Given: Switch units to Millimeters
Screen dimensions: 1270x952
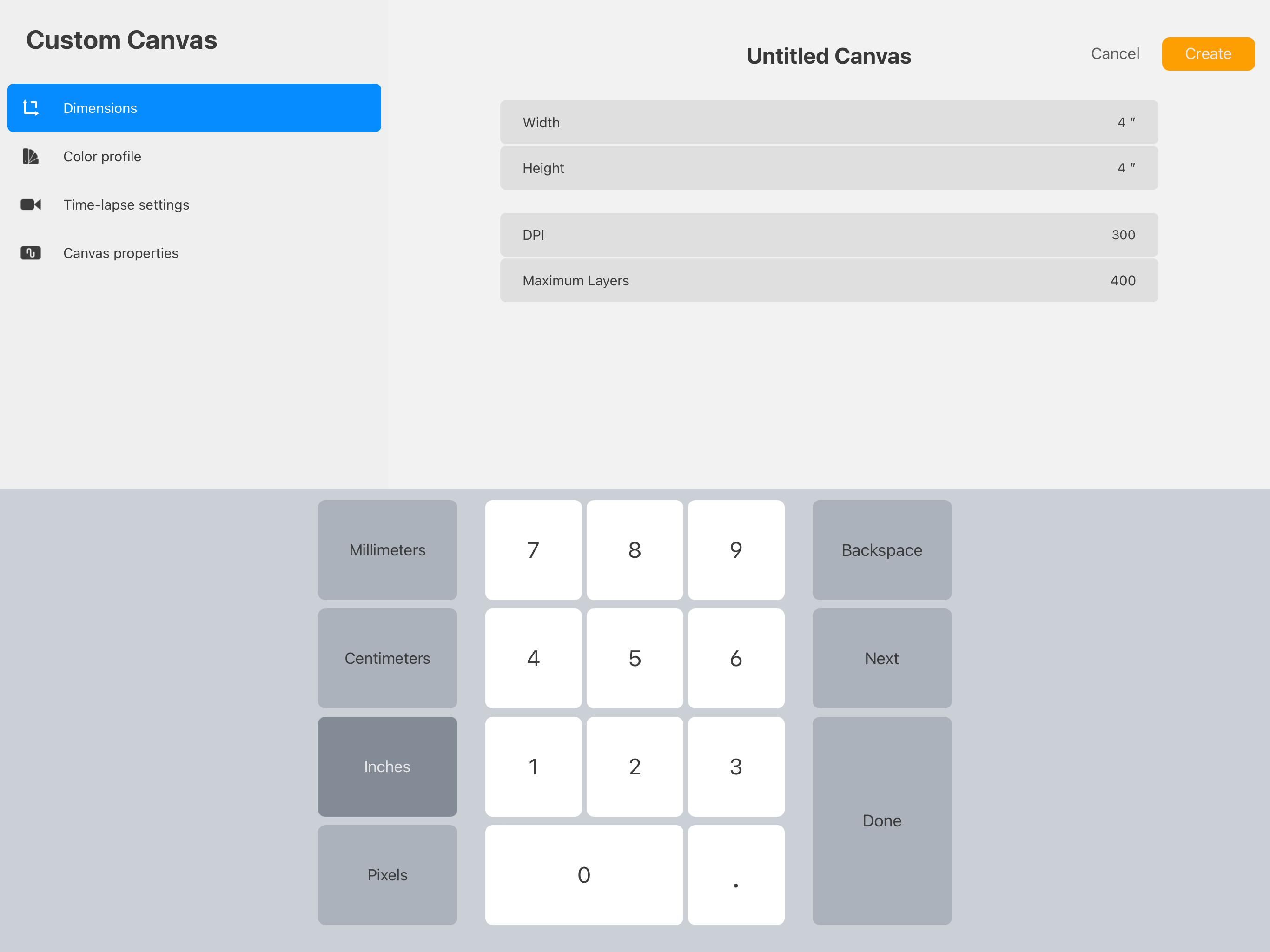Looking at the screenshot, I should [388, 549].
